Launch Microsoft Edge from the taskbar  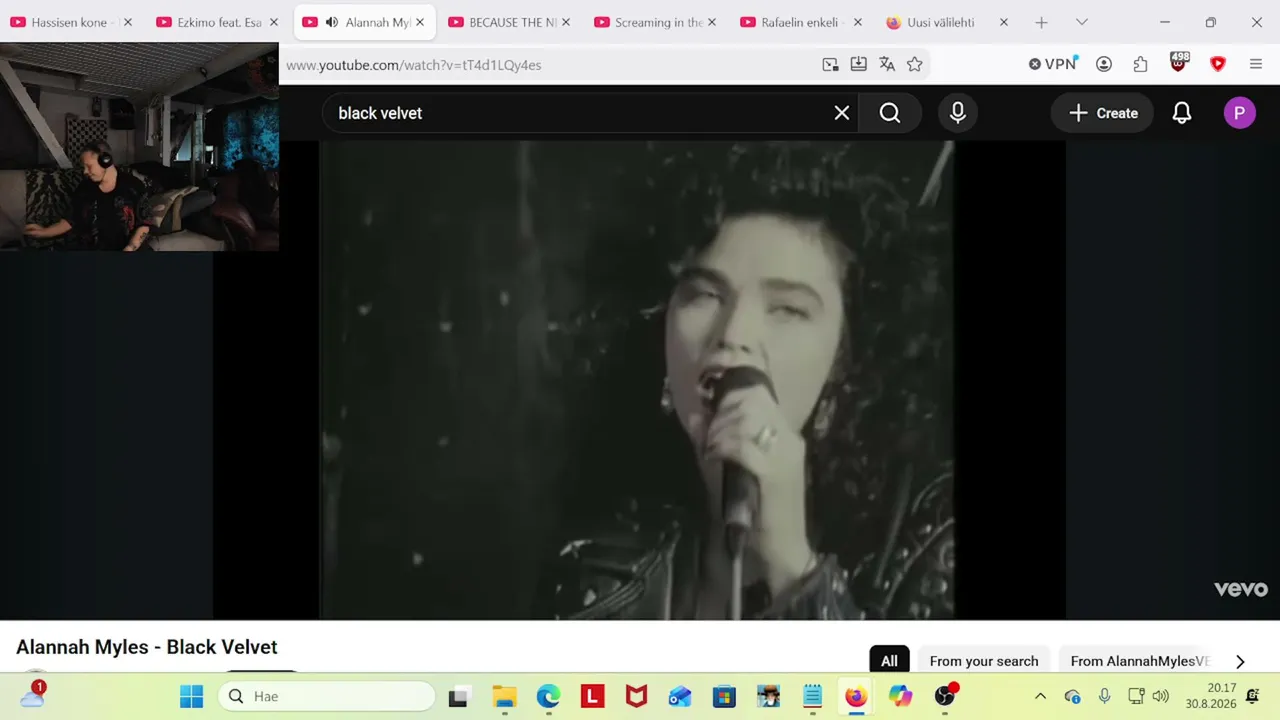click(548, 696)
